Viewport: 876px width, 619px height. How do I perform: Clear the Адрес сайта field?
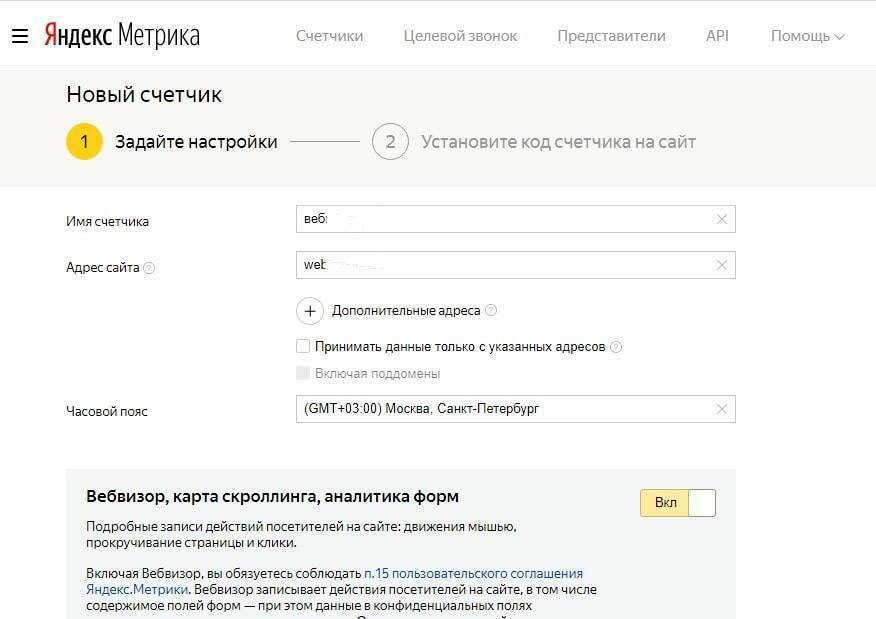[x=721, y=265]
